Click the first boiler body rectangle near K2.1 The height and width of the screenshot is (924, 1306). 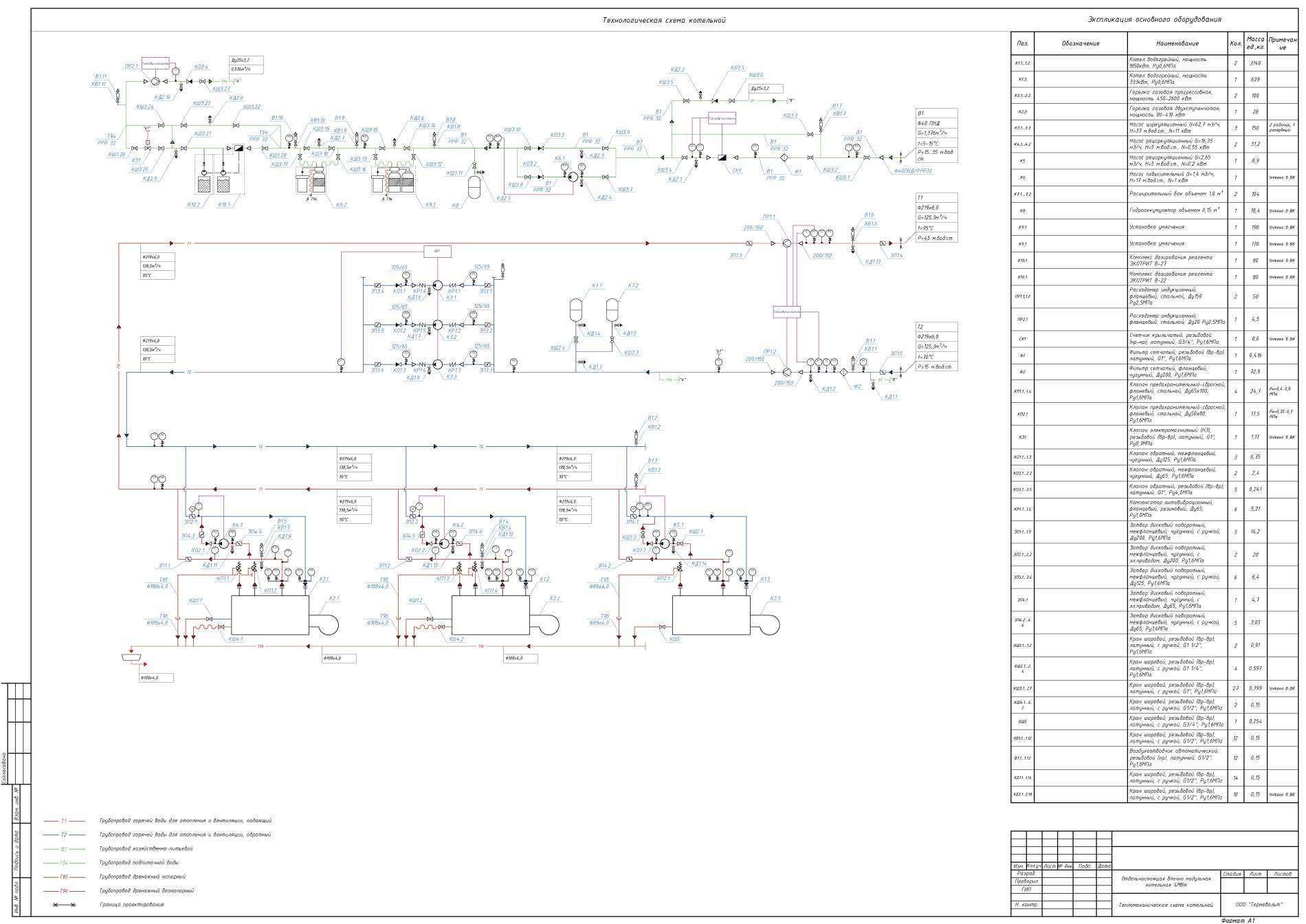click(x=270, y=615)
